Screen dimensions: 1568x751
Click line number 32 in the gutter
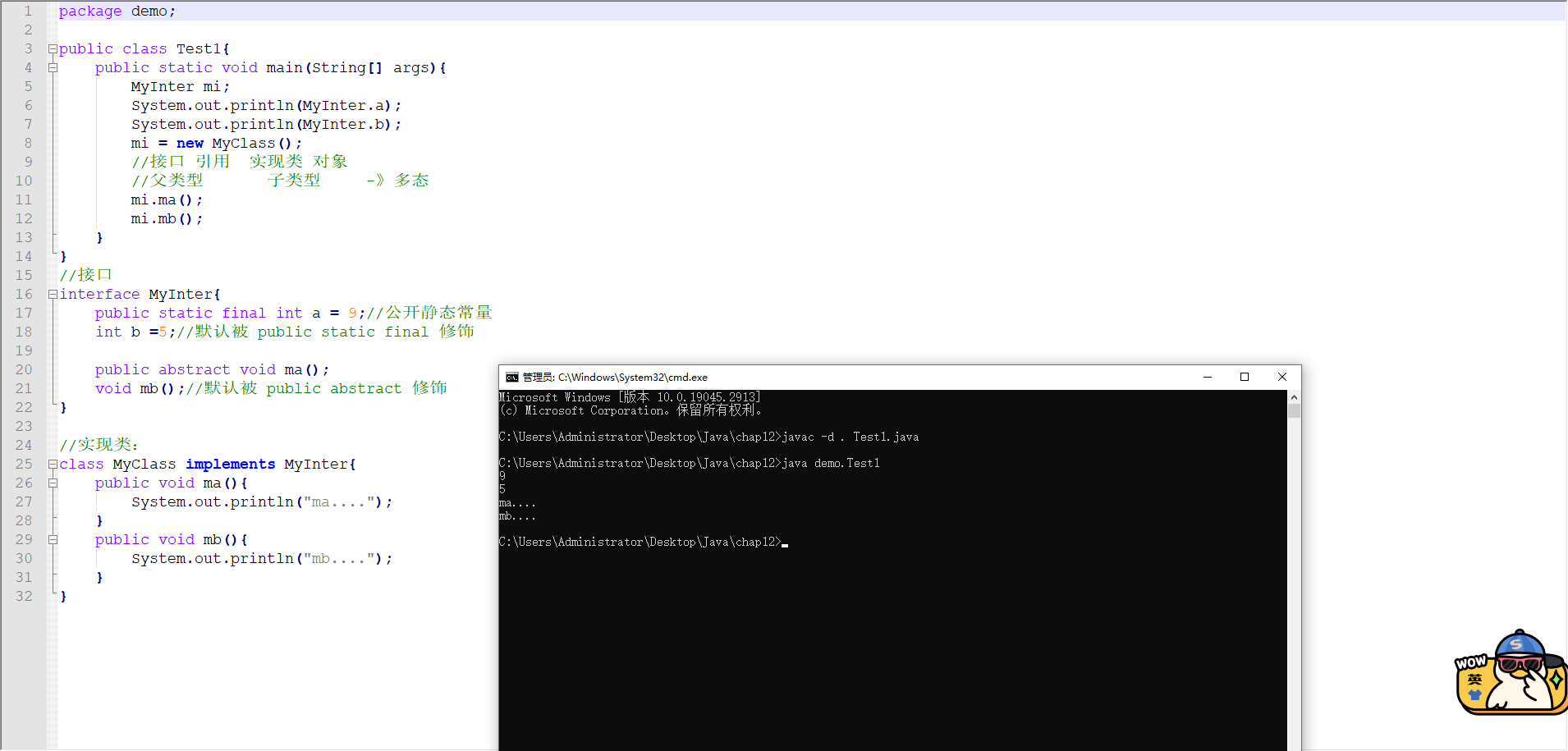tap(24, 597)
